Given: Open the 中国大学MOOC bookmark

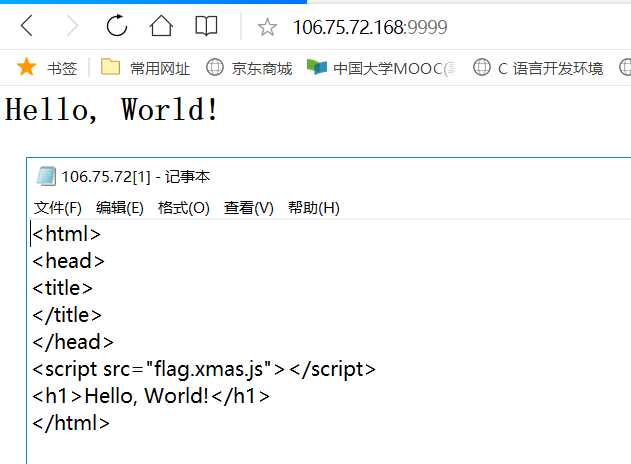Looking at the screenshot, I should 381,68.
